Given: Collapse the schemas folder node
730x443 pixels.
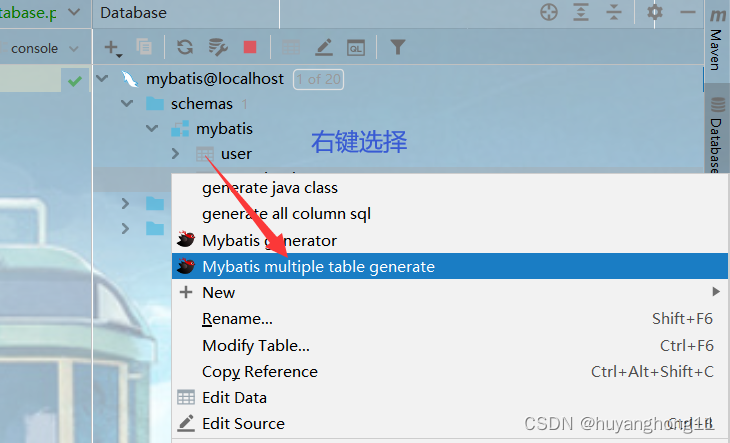Looking at the screenshot, I should 127,103.
